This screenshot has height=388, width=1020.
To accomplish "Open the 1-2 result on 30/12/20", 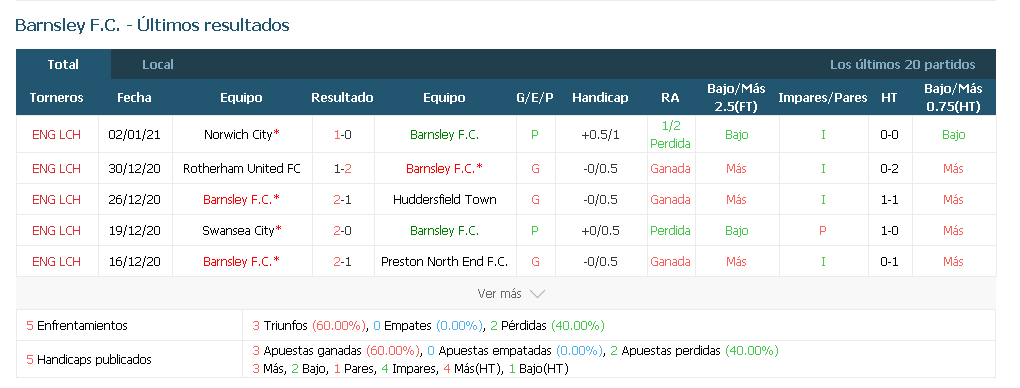I will [342, 169].
